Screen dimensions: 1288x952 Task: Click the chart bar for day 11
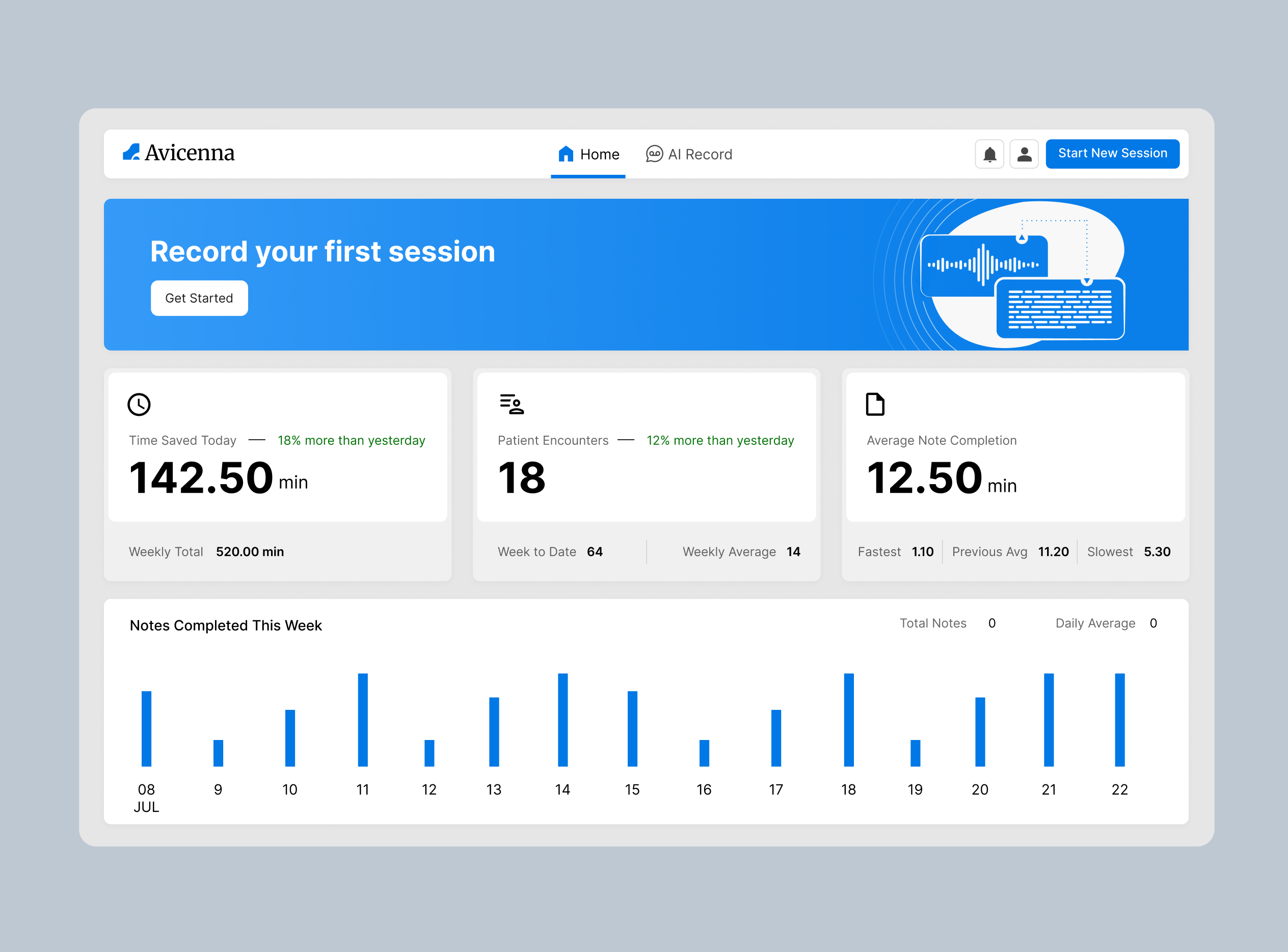pos(362,720)
